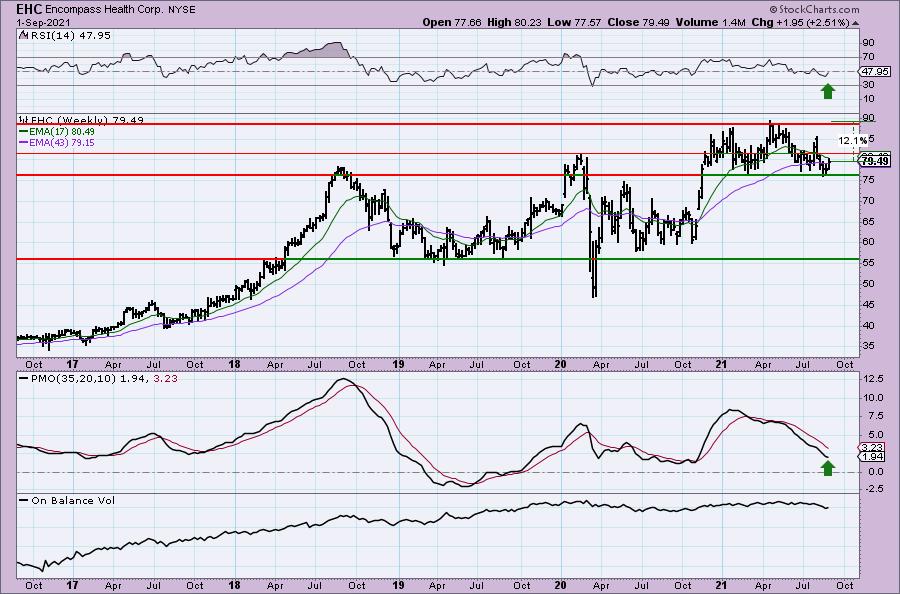Image resolution: width=900 pixels, height=594 pixels.
Task: Click the EHC (Weekly) 79.49 chart label
Action: point(86,120)
